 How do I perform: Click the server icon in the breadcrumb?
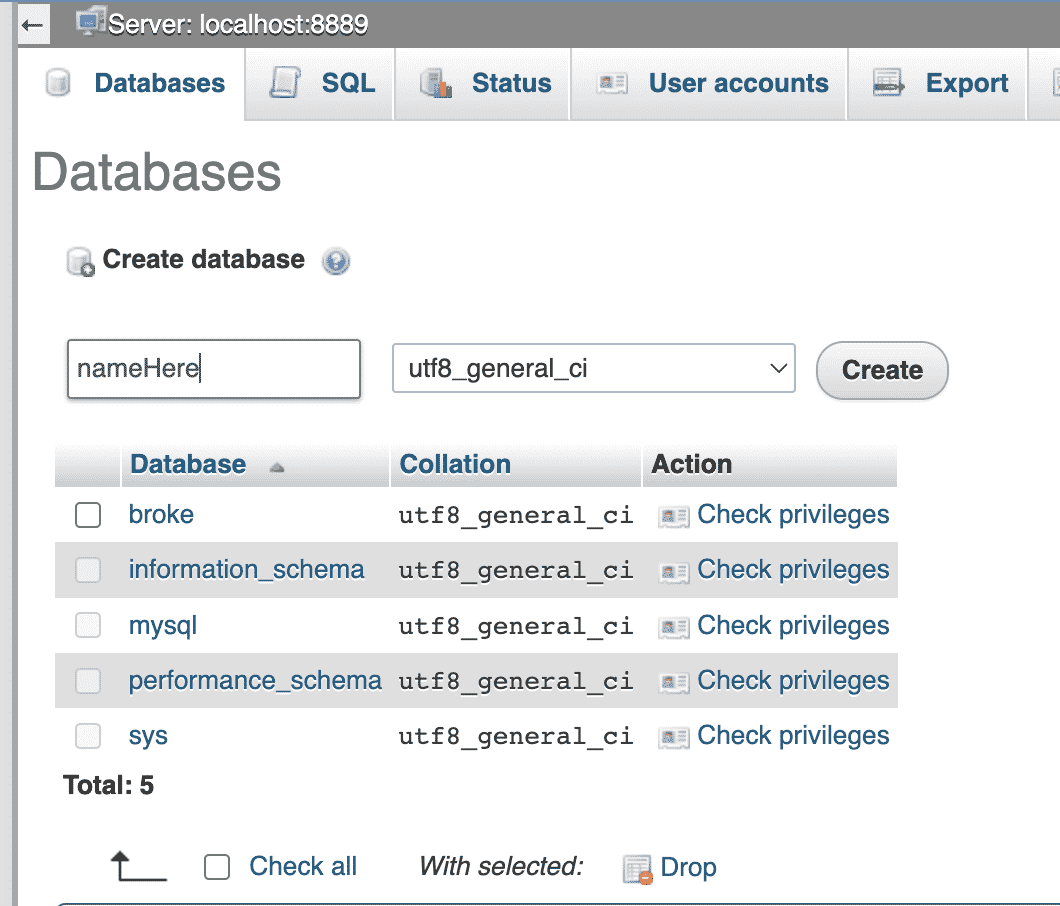click(92, 21)
